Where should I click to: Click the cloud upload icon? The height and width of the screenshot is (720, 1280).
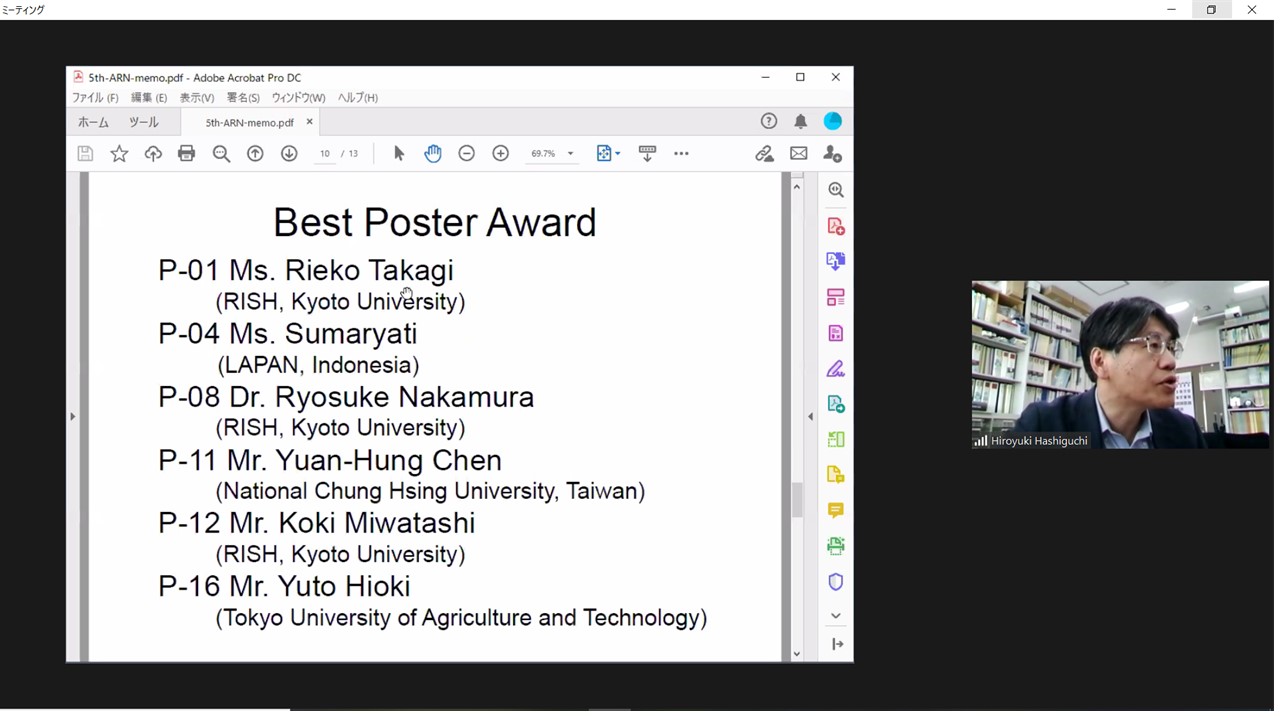(x=153, y=154)
